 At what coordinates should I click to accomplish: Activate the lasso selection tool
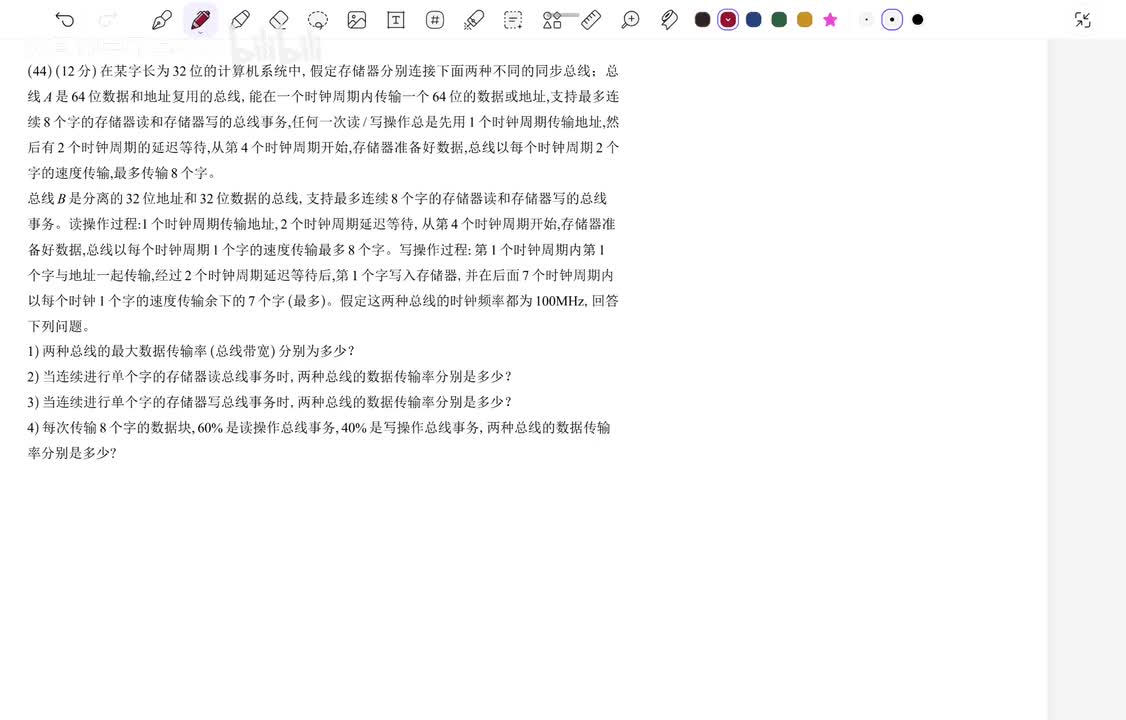pos(317,20)
